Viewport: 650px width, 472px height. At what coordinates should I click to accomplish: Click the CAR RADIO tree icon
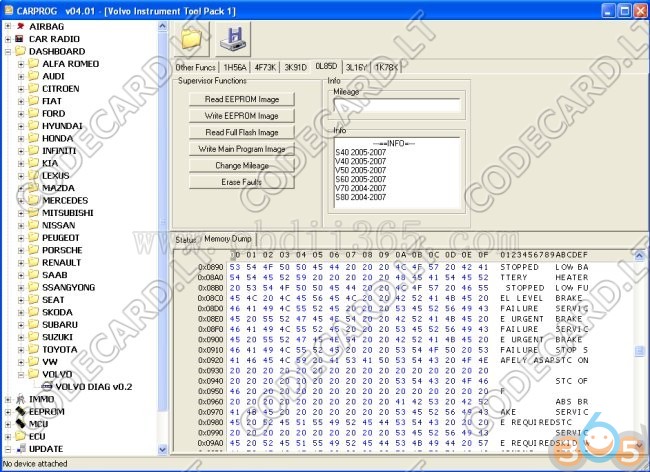click(x=19, y=39)
